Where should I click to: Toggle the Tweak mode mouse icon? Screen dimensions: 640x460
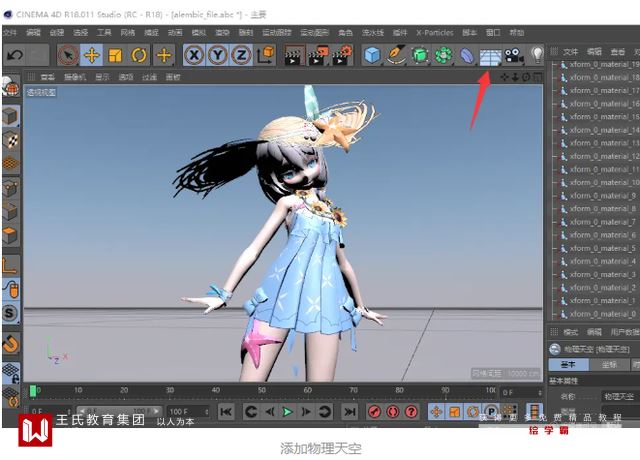point(11,289)
